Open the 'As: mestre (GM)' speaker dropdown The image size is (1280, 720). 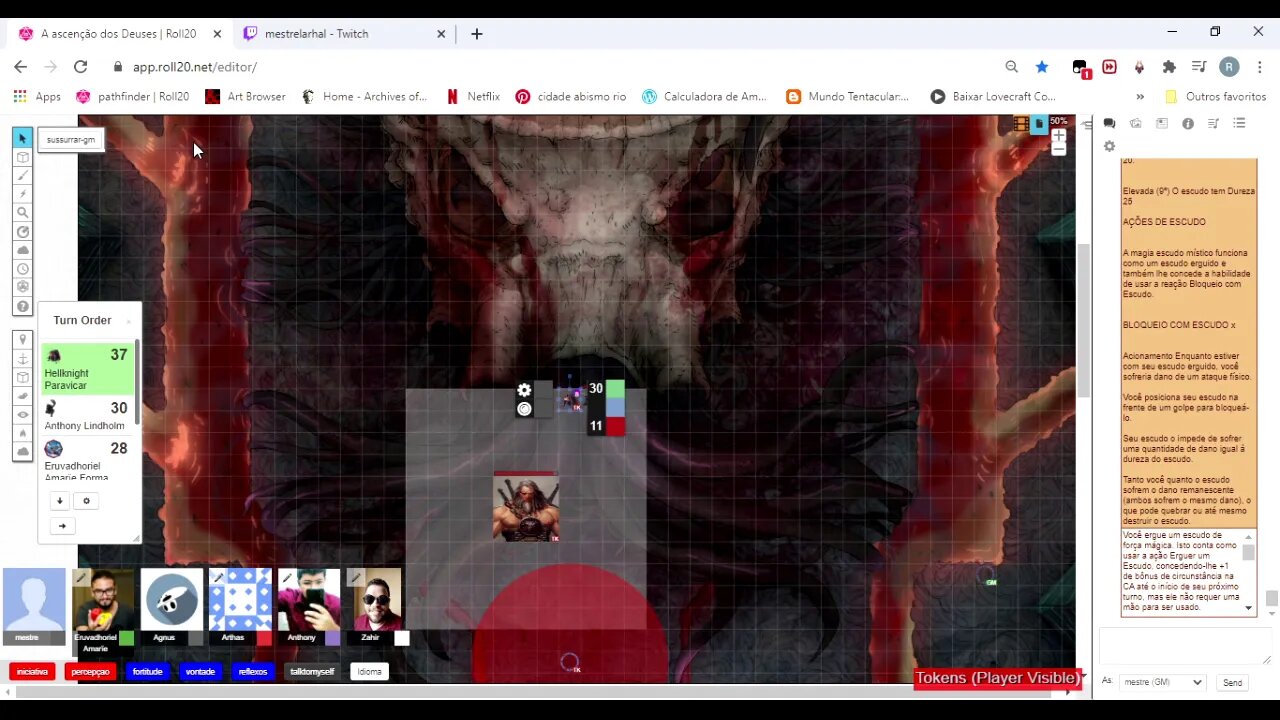click(x=1162, y=682)
